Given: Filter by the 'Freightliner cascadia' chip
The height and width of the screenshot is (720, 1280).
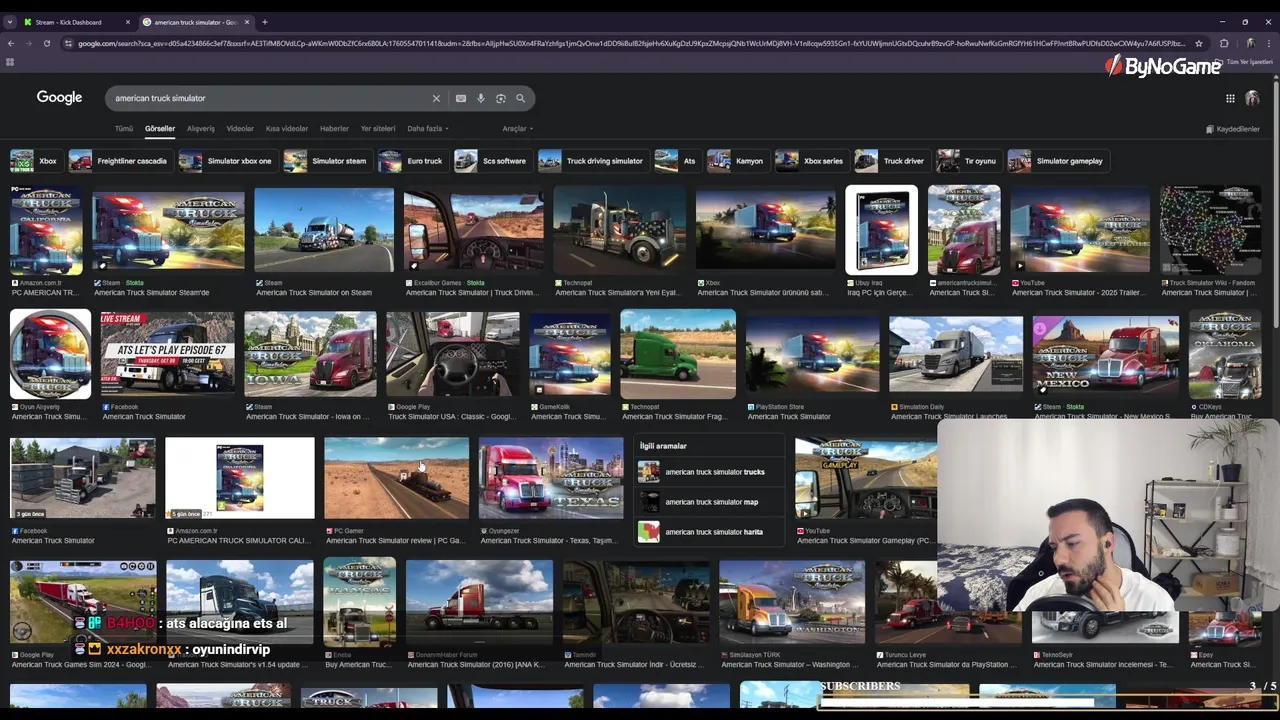Looking at the screenshot, I should click(119, 161).
